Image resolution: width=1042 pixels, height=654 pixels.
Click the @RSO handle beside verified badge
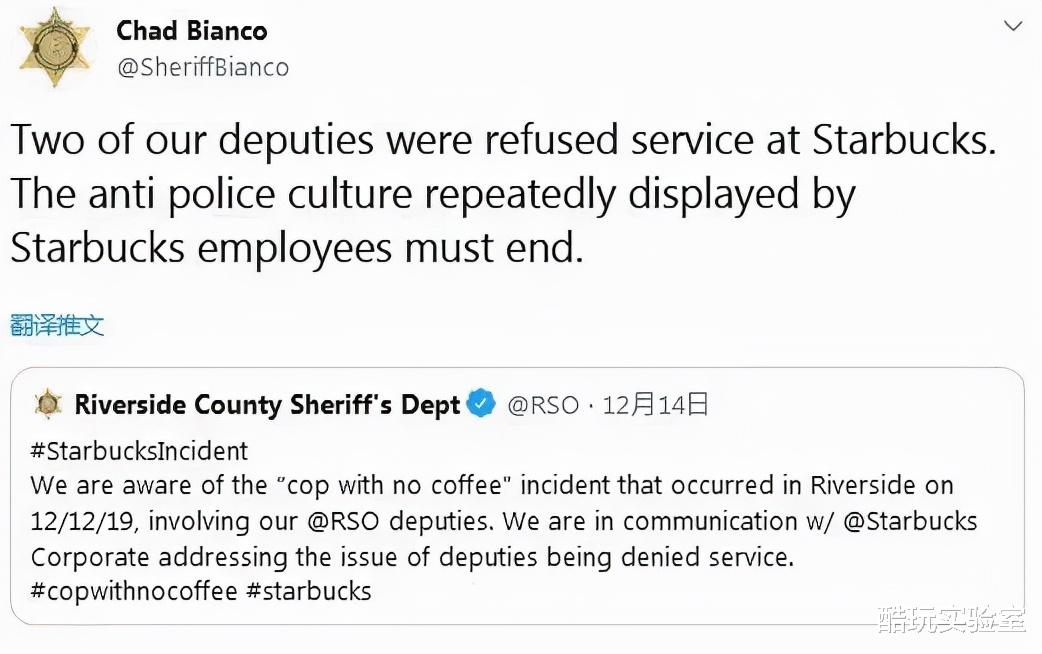click(x=543, y=405)
